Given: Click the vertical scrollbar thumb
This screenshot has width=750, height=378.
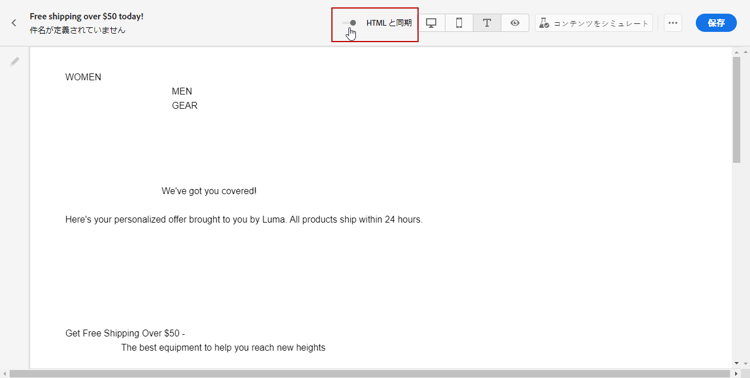Looking at the screenshot, I should (x=737, y=110).
